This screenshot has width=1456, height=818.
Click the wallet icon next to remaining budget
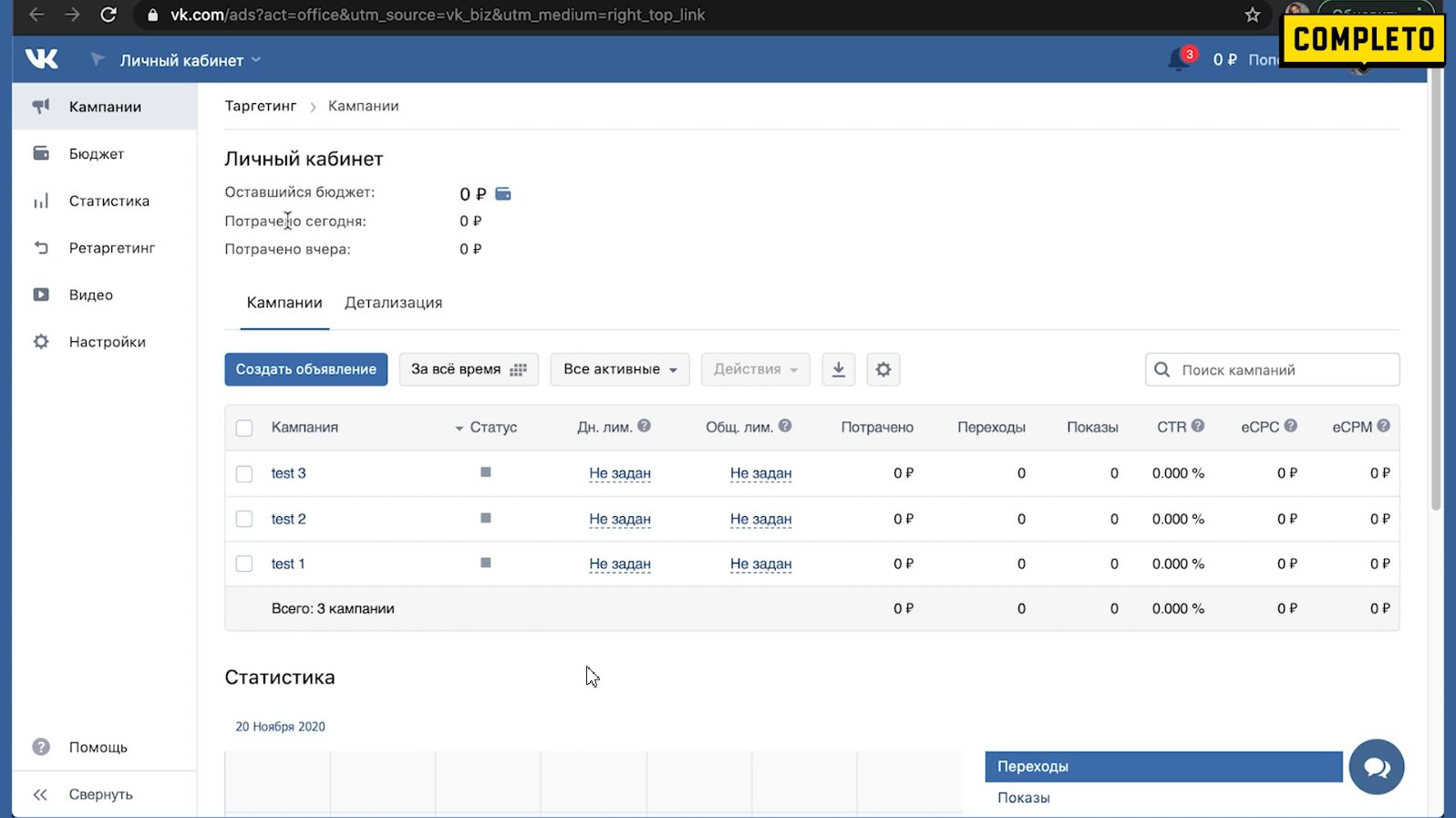click(502, 193)
